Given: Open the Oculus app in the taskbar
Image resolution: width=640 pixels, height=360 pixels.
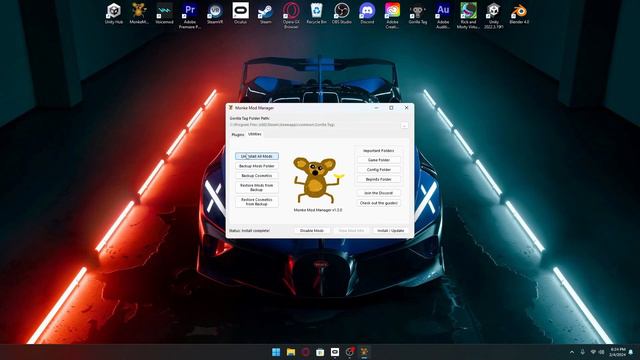Looking at the screenshot, I should point(335,352).
